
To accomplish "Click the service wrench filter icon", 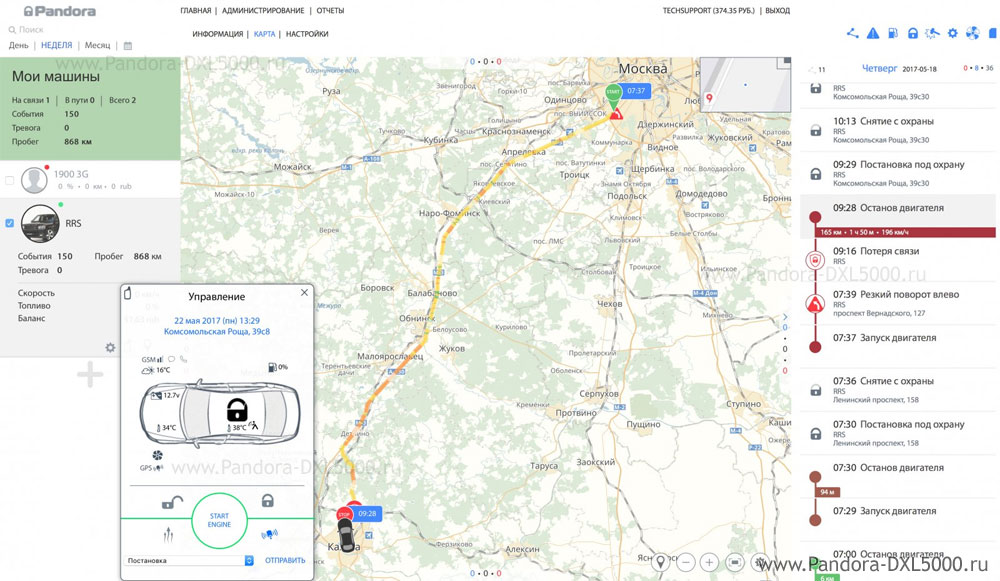I will coord(932,33).
